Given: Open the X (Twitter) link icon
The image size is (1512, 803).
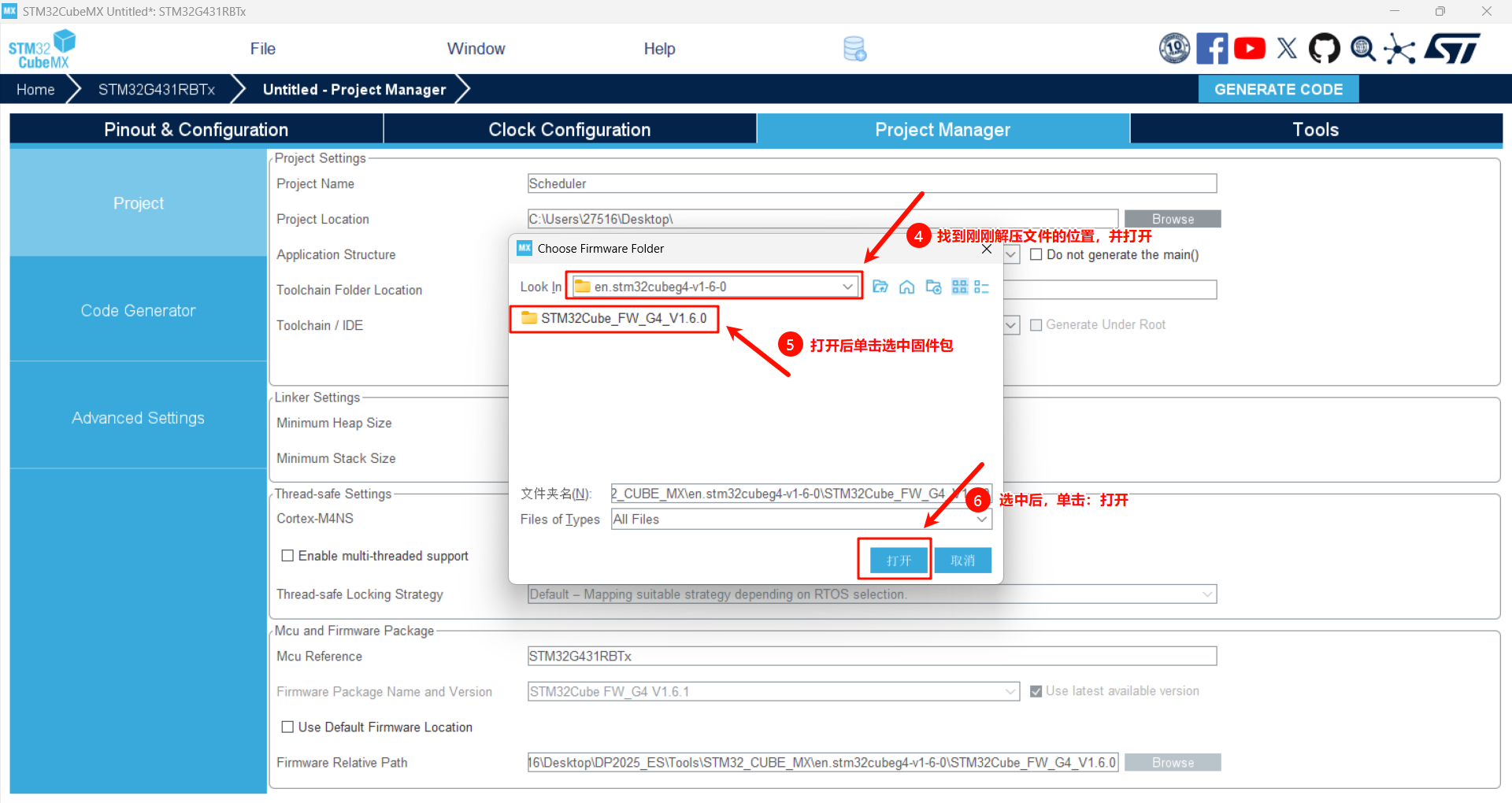Looking at the screenshot, I should [1287, 49].
